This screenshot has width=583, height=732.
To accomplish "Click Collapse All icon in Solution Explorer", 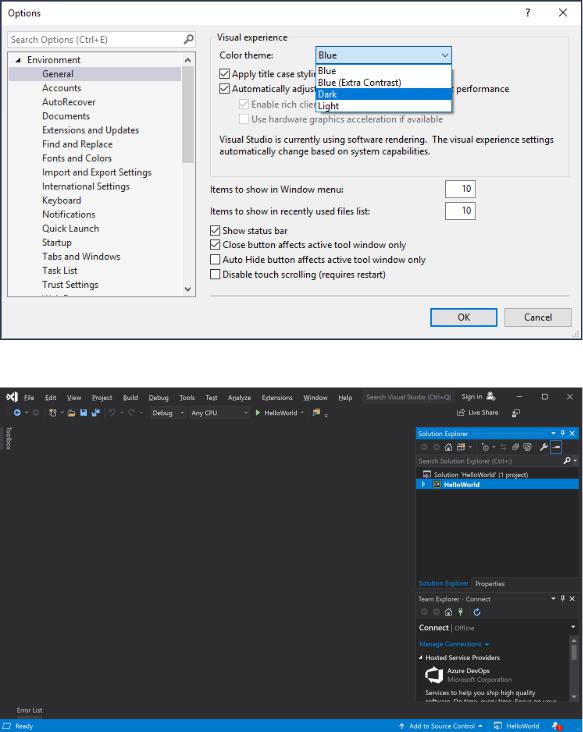I will tap(515, 447).
